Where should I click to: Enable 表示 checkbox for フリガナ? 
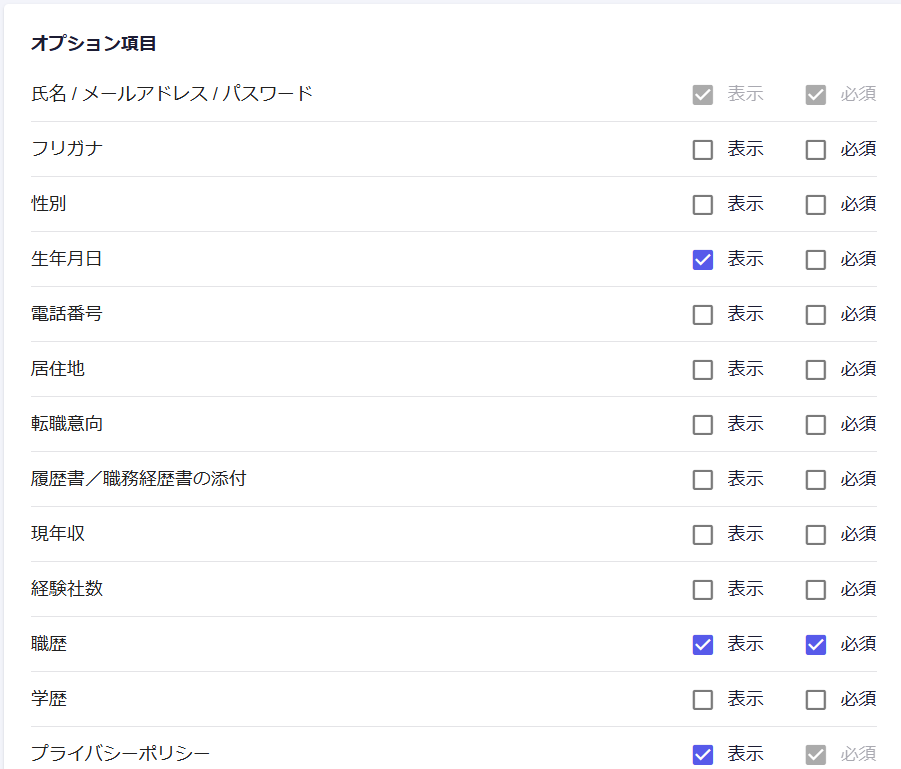(703, 150)
